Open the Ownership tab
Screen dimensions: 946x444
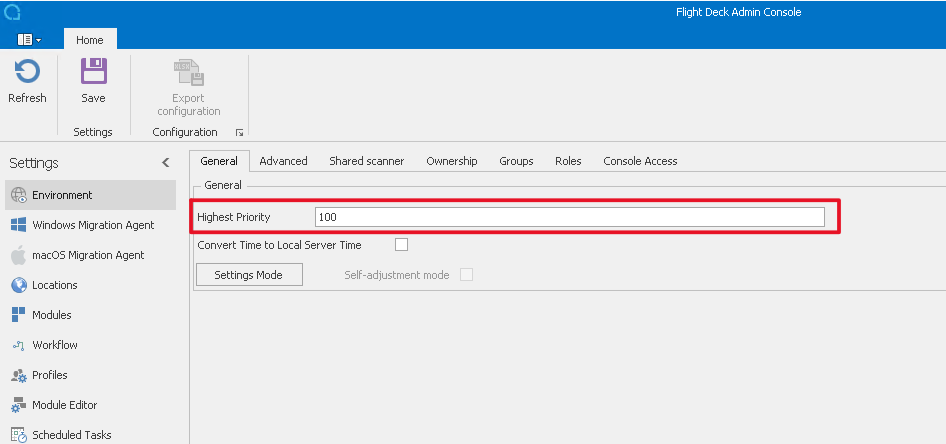click(452, 161)
